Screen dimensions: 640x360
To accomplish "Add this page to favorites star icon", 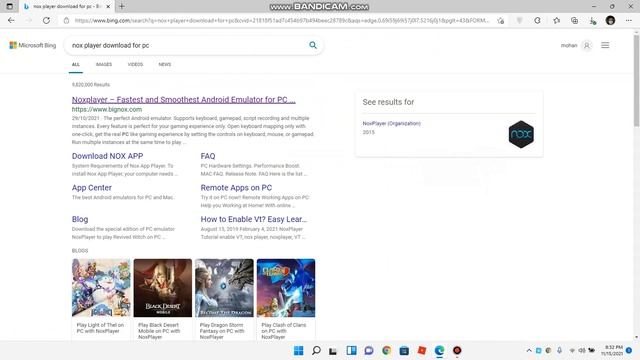I will (501, 20).
